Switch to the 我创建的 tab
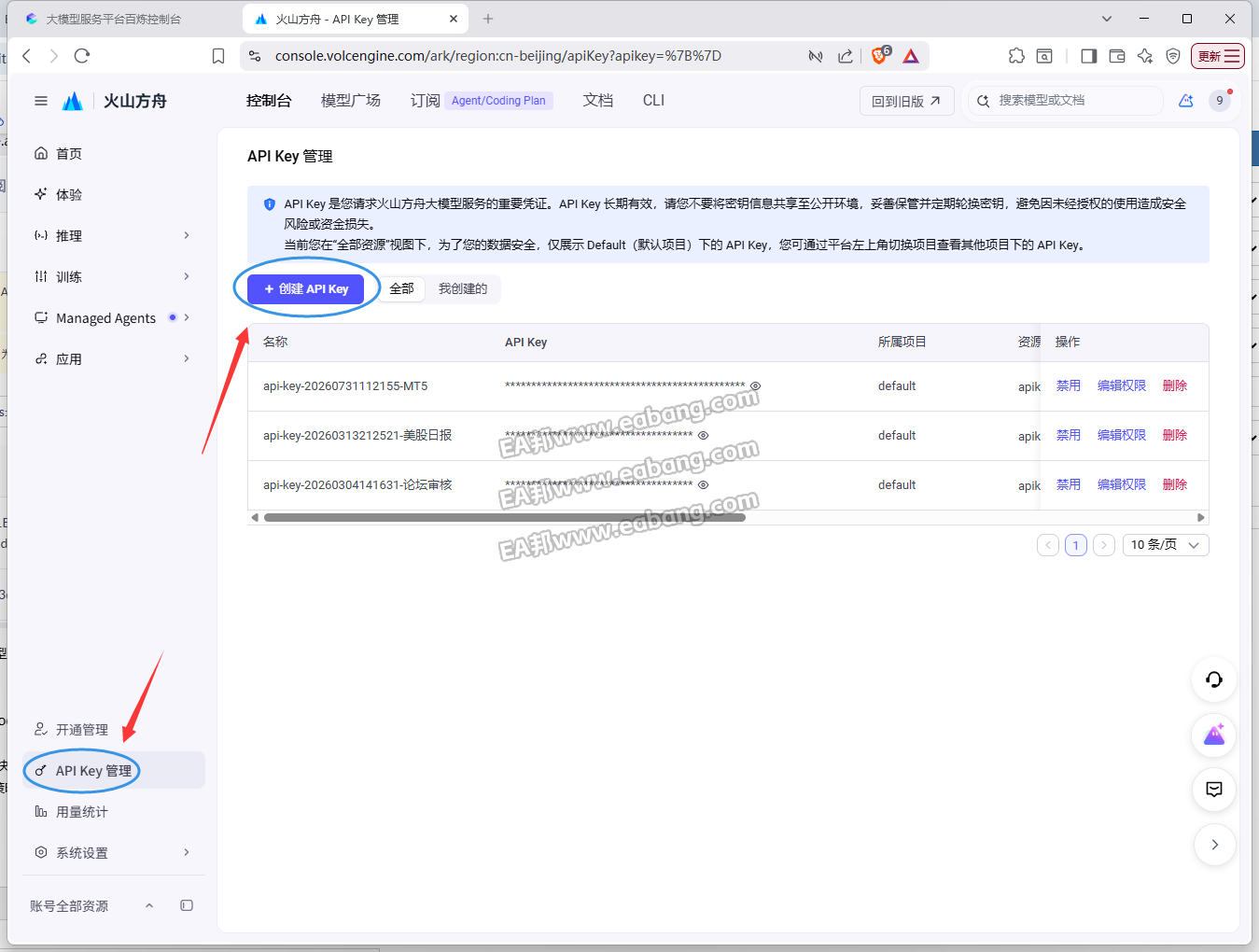Screen dimensions: 1259x952 pos(463,289)
